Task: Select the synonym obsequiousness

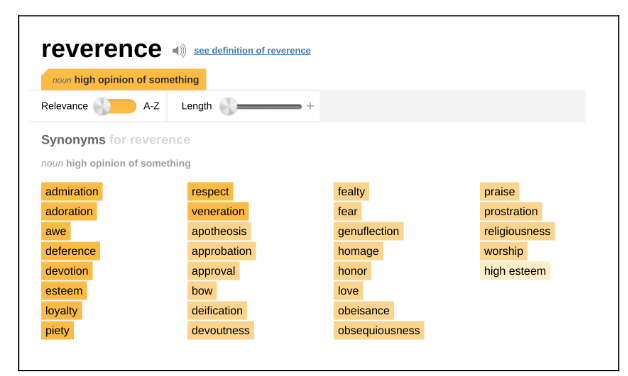Action: (379, 330)
